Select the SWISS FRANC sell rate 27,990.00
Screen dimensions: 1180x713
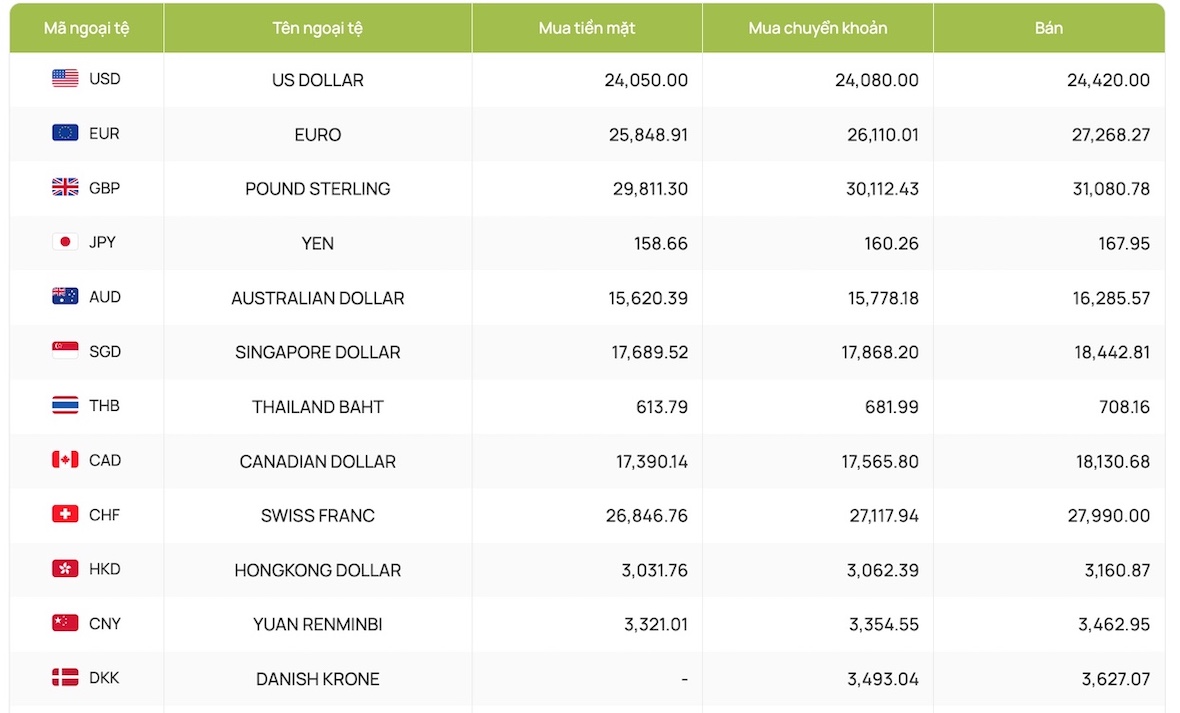click(1109, 516)
